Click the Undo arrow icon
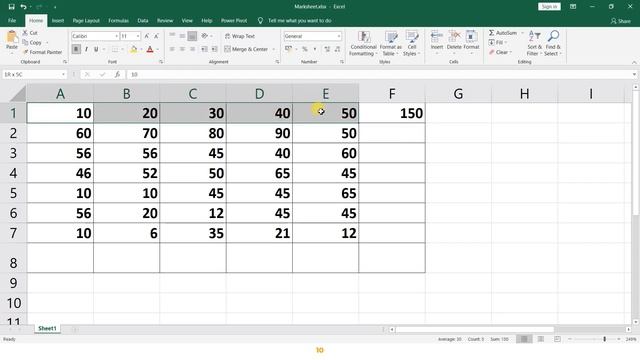Viewport: 640px width, 360px height. tap(23, 7)
